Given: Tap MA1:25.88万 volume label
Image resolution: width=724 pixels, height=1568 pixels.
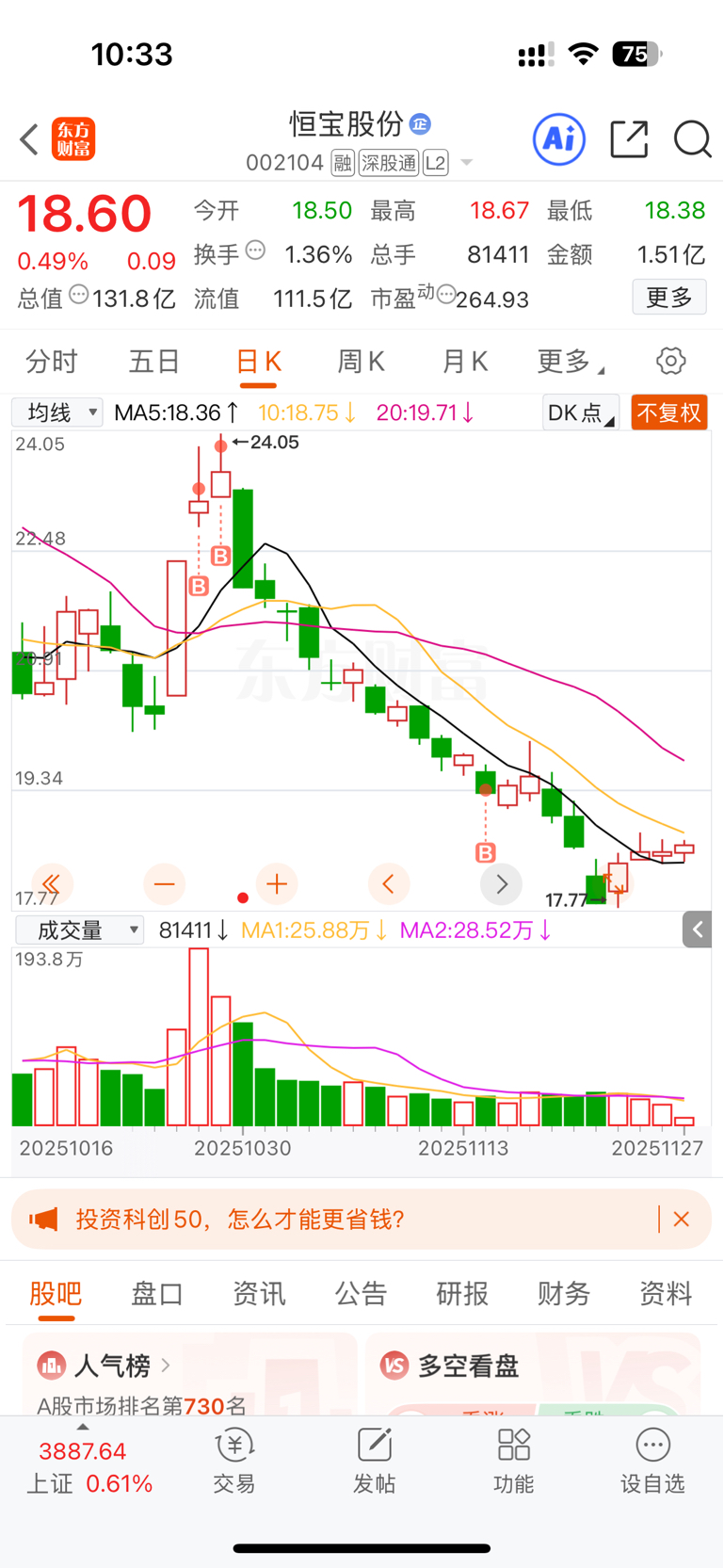Looking at the screenshot, I should click(x=314, y=930).
